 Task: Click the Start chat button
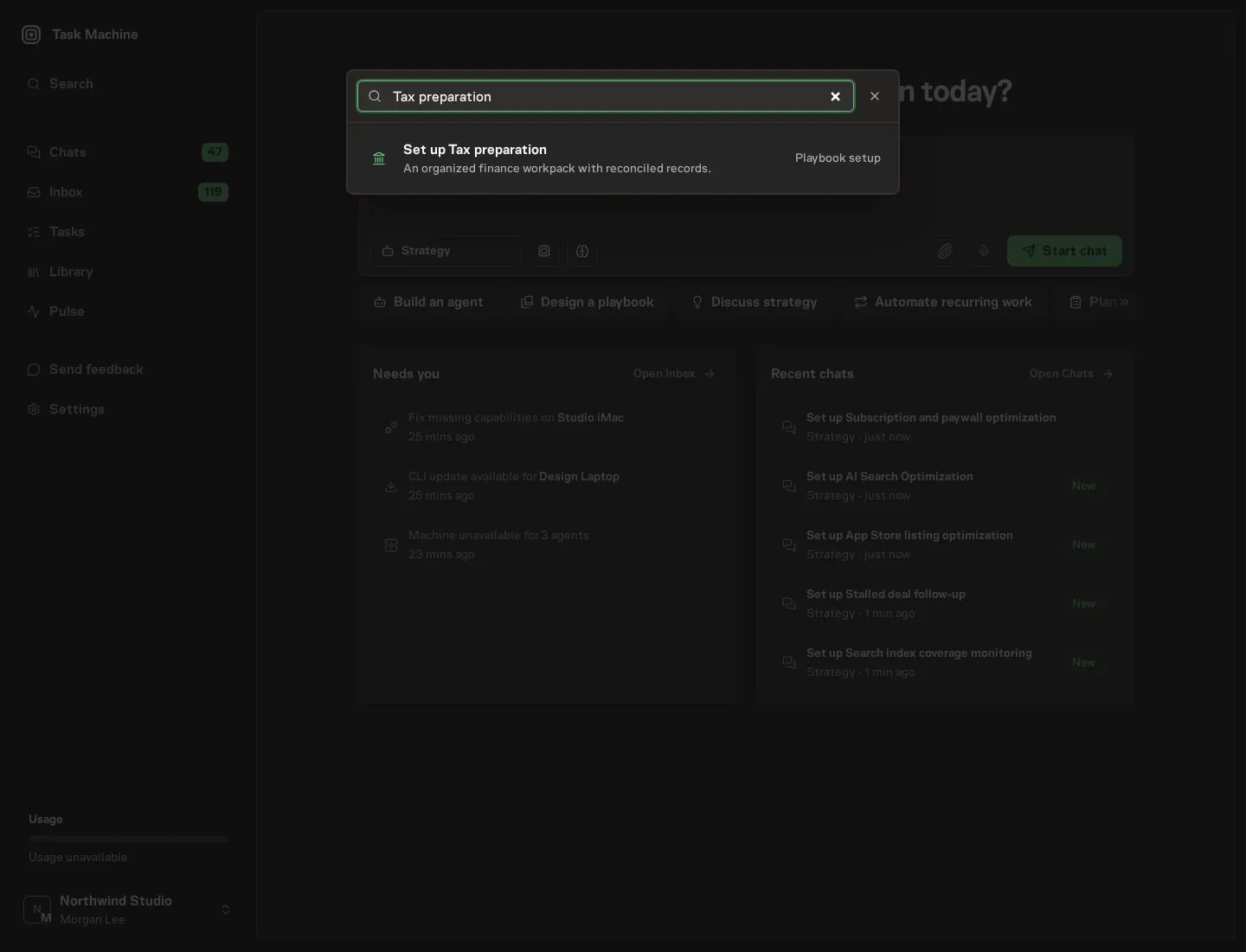1064,251
